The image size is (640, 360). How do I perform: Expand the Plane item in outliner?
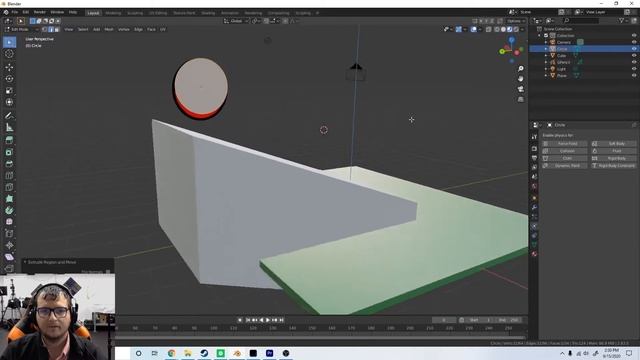(546, 76)
